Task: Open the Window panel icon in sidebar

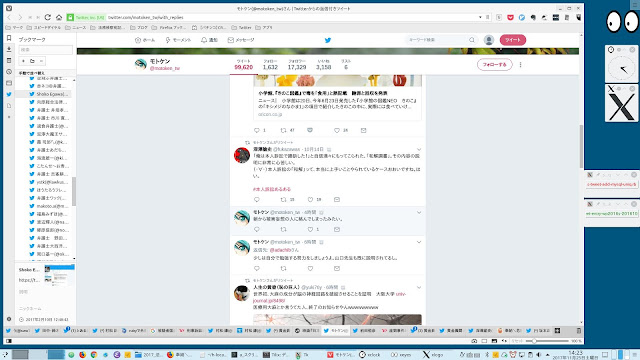Action: point(9,83)
